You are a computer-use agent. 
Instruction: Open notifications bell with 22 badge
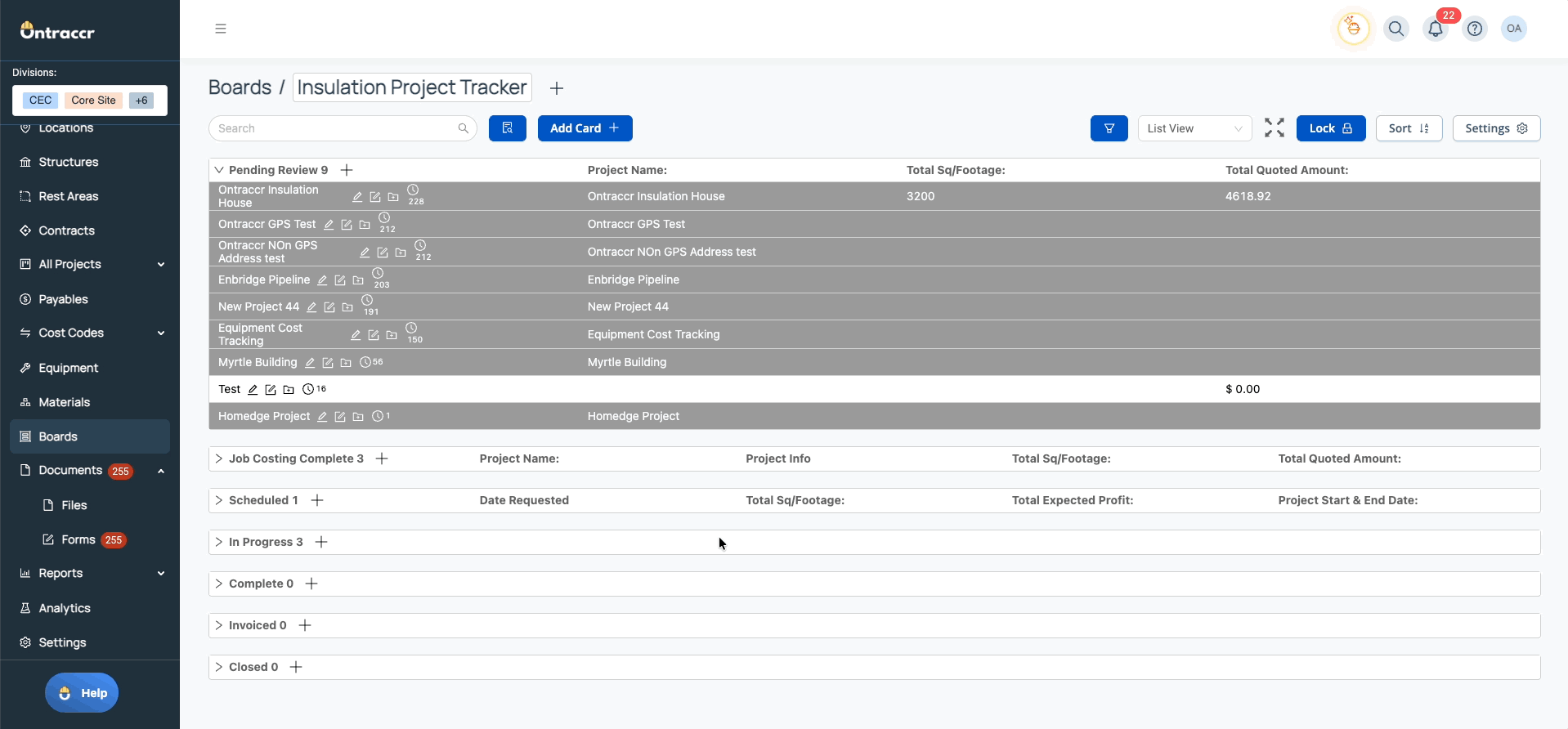tap(1436, 29)
